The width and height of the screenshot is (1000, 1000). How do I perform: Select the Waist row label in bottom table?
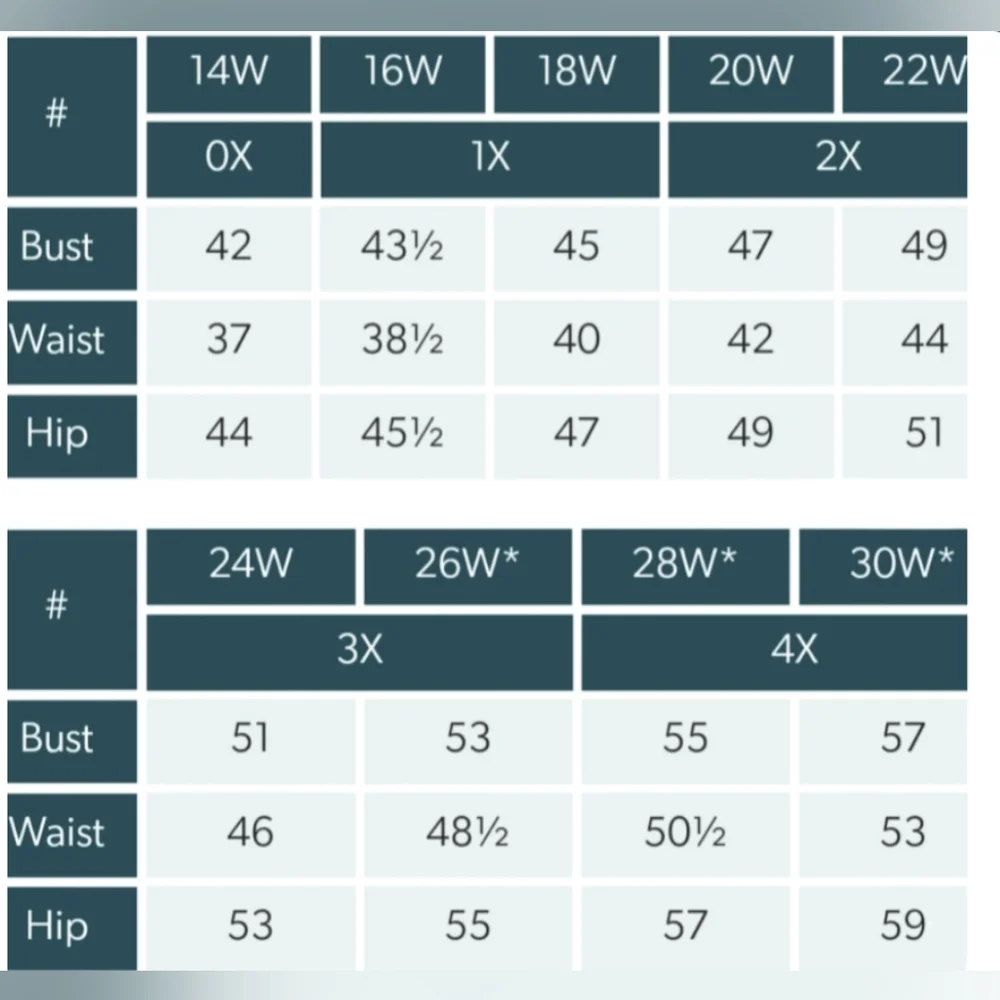click(x=72, y=835)
